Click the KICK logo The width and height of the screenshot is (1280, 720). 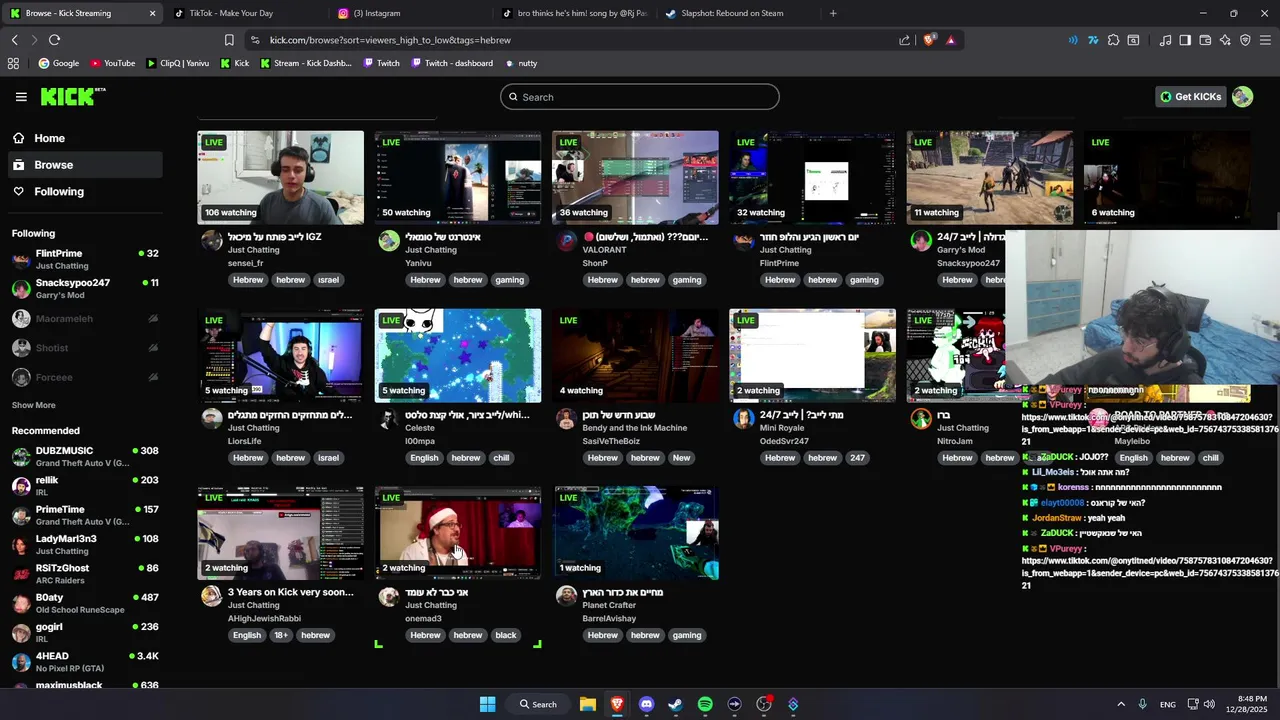click(73, 96)
